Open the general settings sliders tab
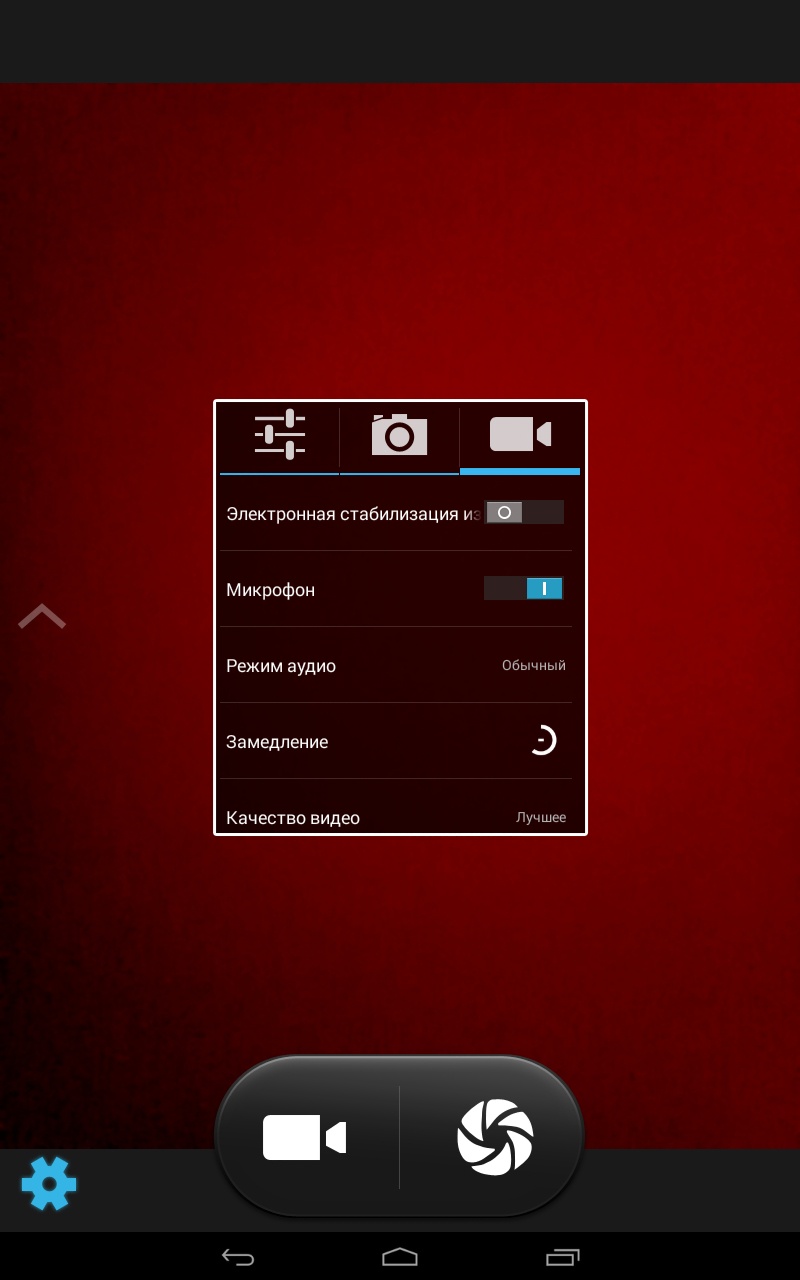 [279, 435]
